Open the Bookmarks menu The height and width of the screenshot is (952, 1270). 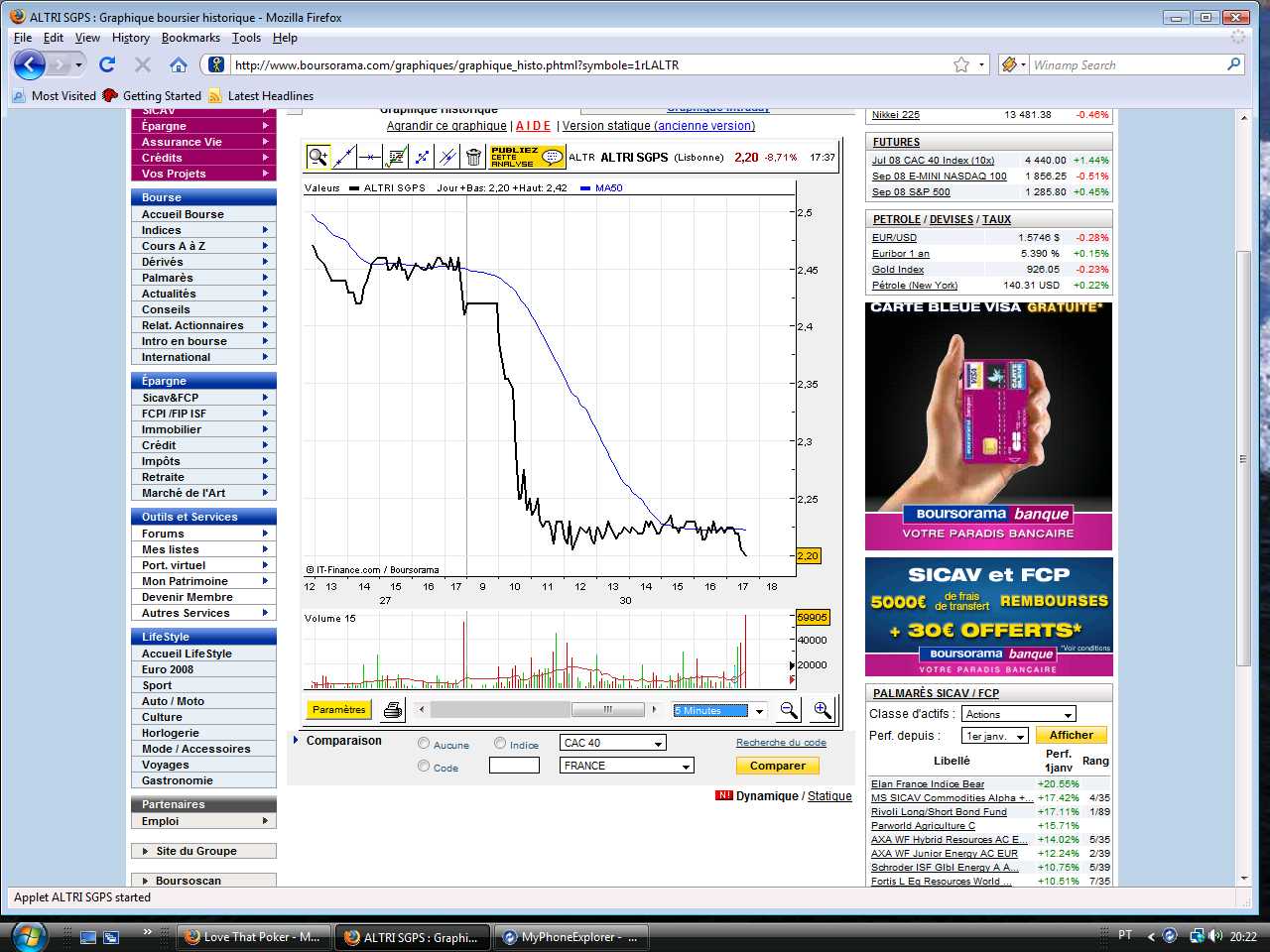pyautogui.click(x=190, y=38)
